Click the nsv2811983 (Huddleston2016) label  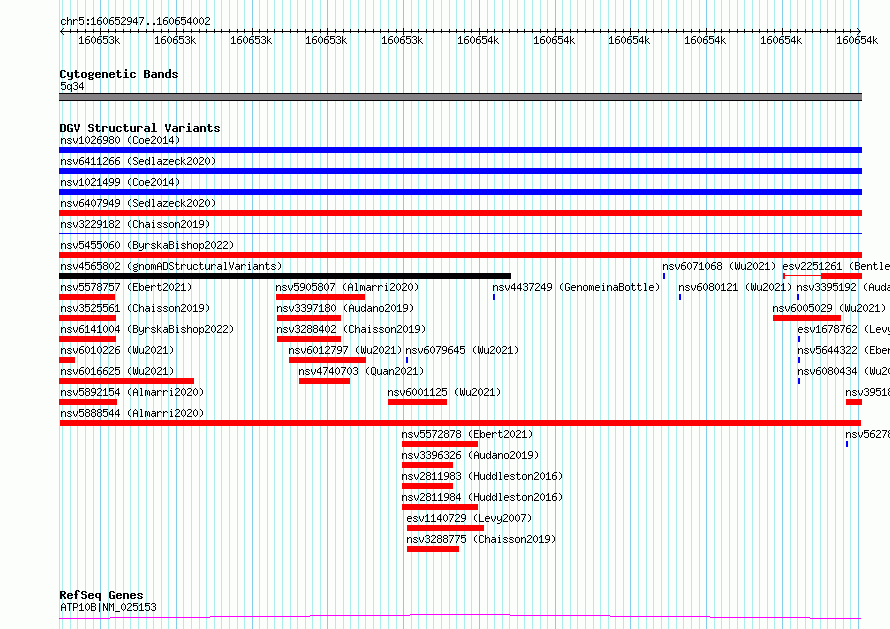coord(482,476)
